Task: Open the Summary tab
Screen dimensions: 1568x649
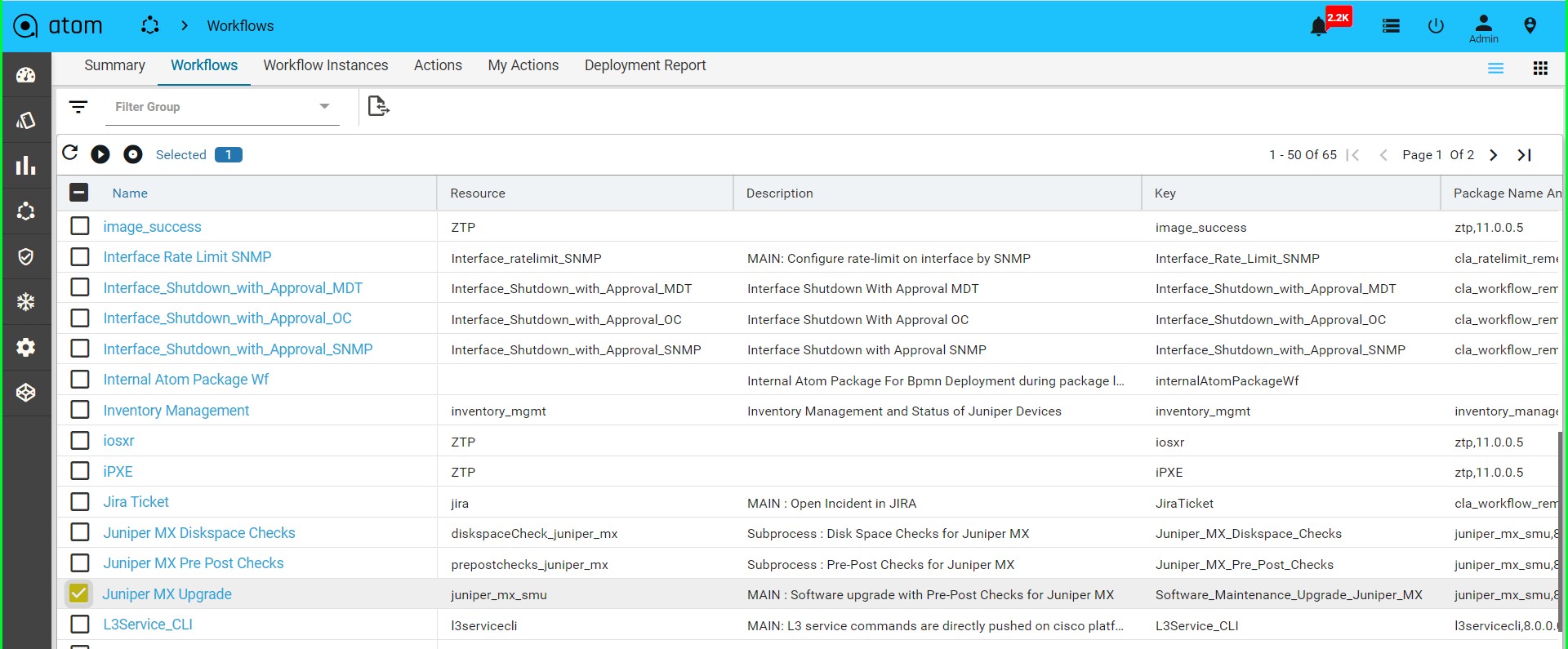Action: coord(114,65)
